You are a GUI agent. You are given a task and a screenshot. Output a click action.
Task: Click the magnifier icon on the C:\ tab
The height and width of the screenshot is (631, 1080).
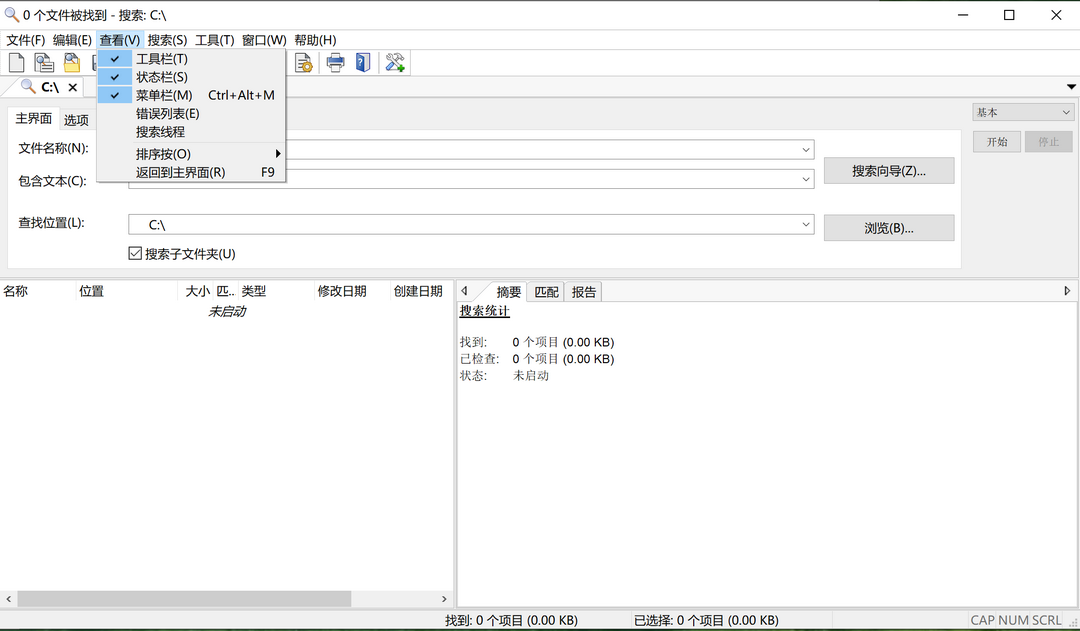point(27,87)
